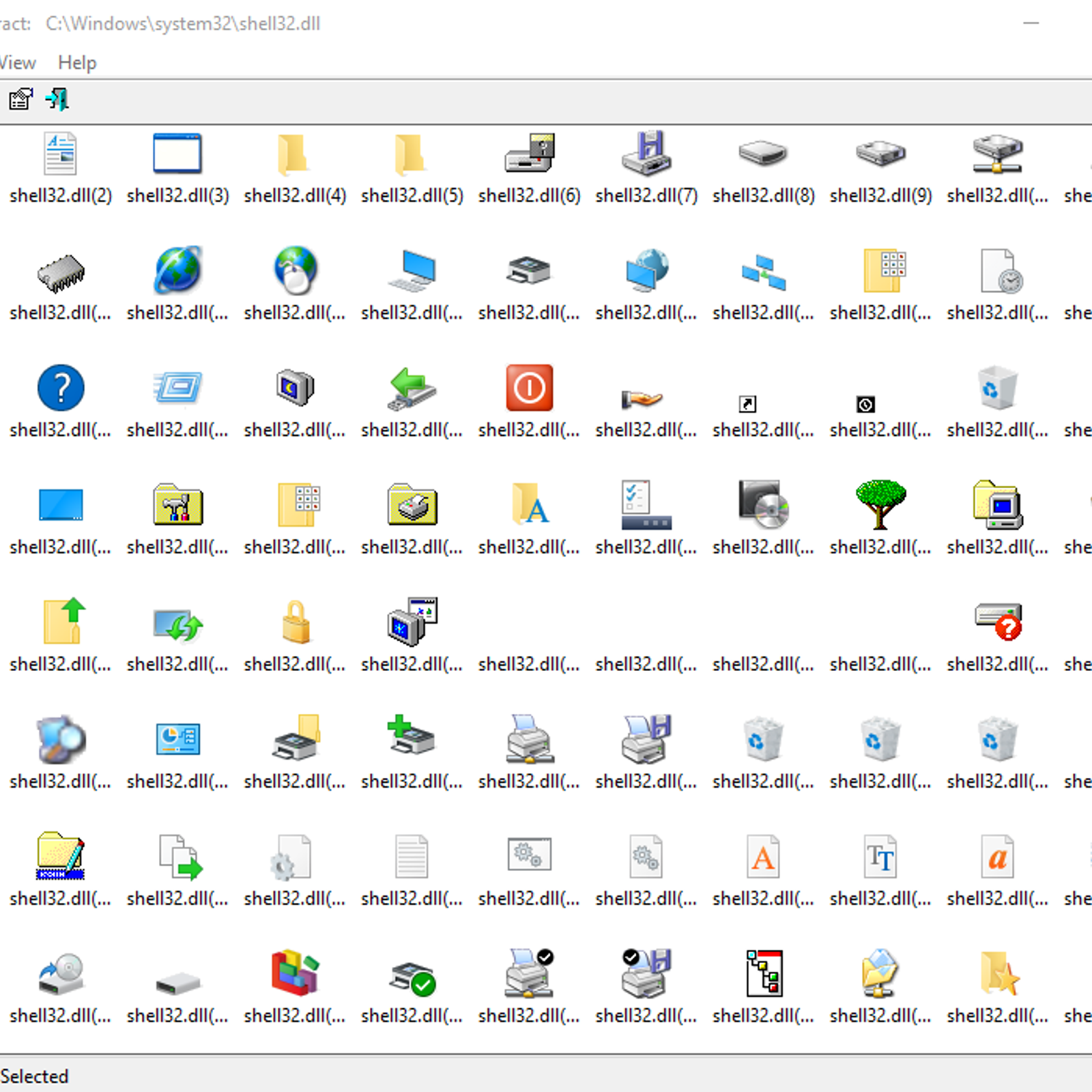Select the small shortcut arrow overlay icon
The height and width of the screenshot is (1092, 1092).
(x=747, y=404)
